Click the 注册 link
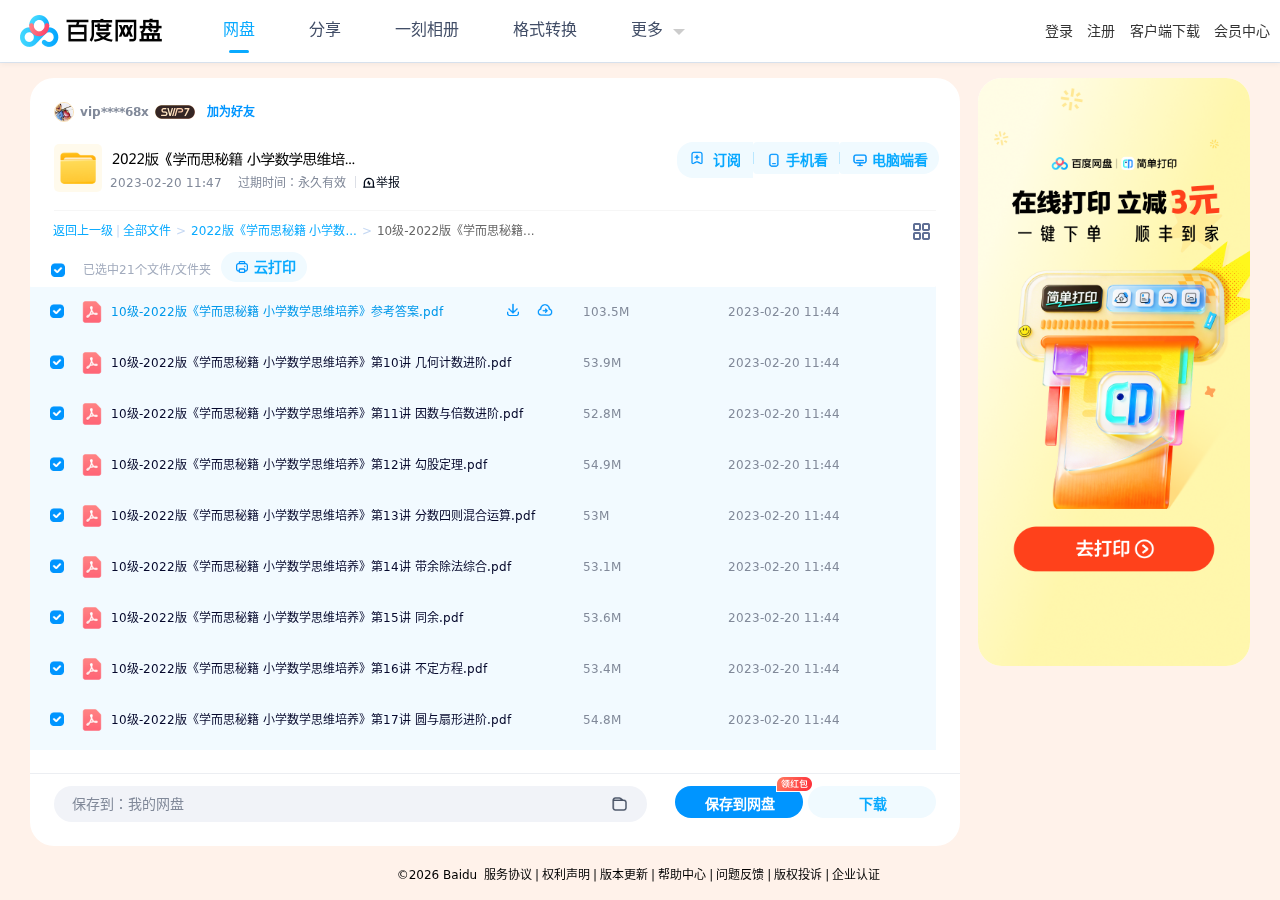The height and width of the screenshot is (900, 1280). coord(1101,32)
